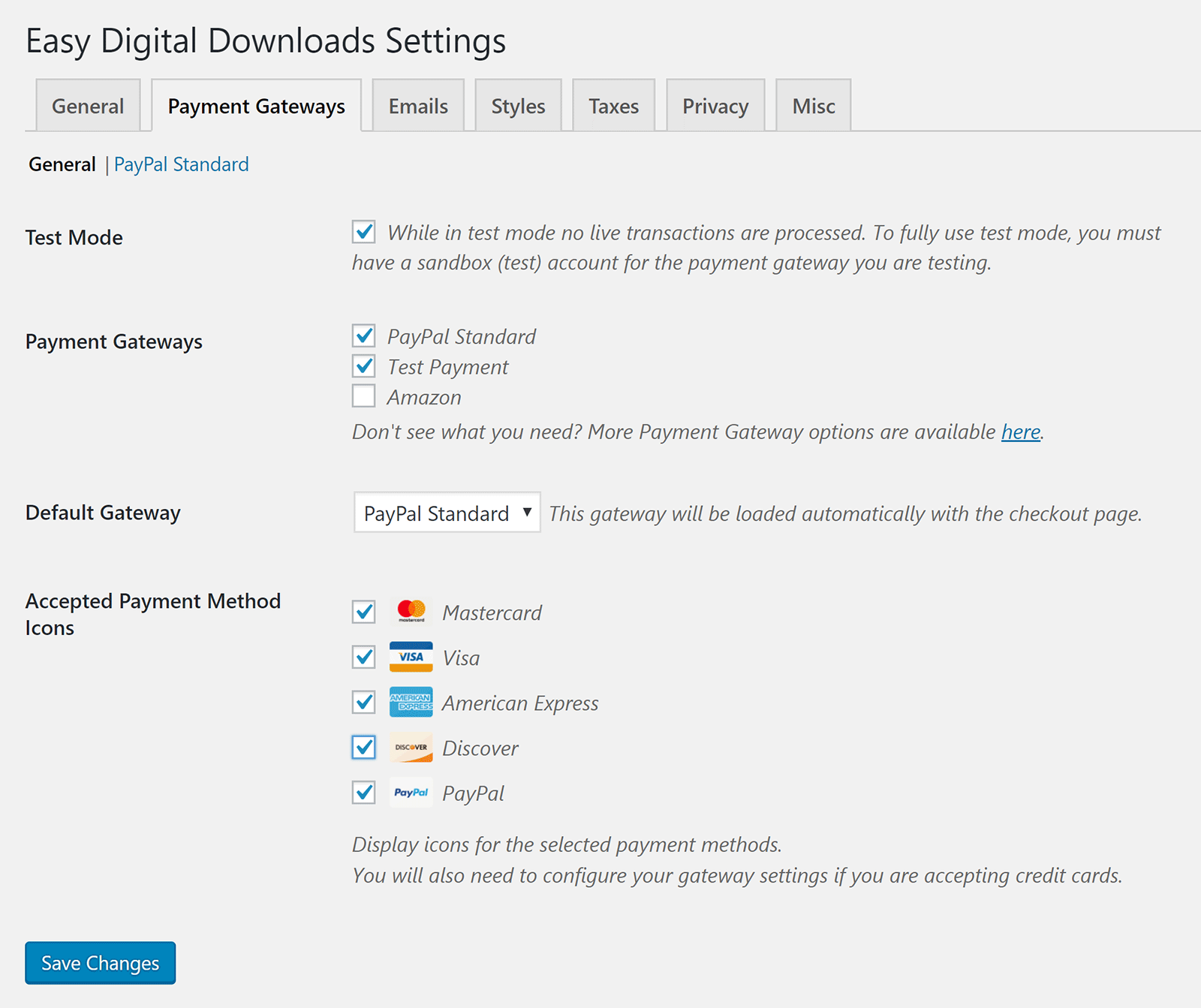Image resolution: width=1201 pixels, height=1008 pixels.
Task: Uncheck the Test Payment gateway checkbox
Action: pyautogui.click(x=364, y=366)
